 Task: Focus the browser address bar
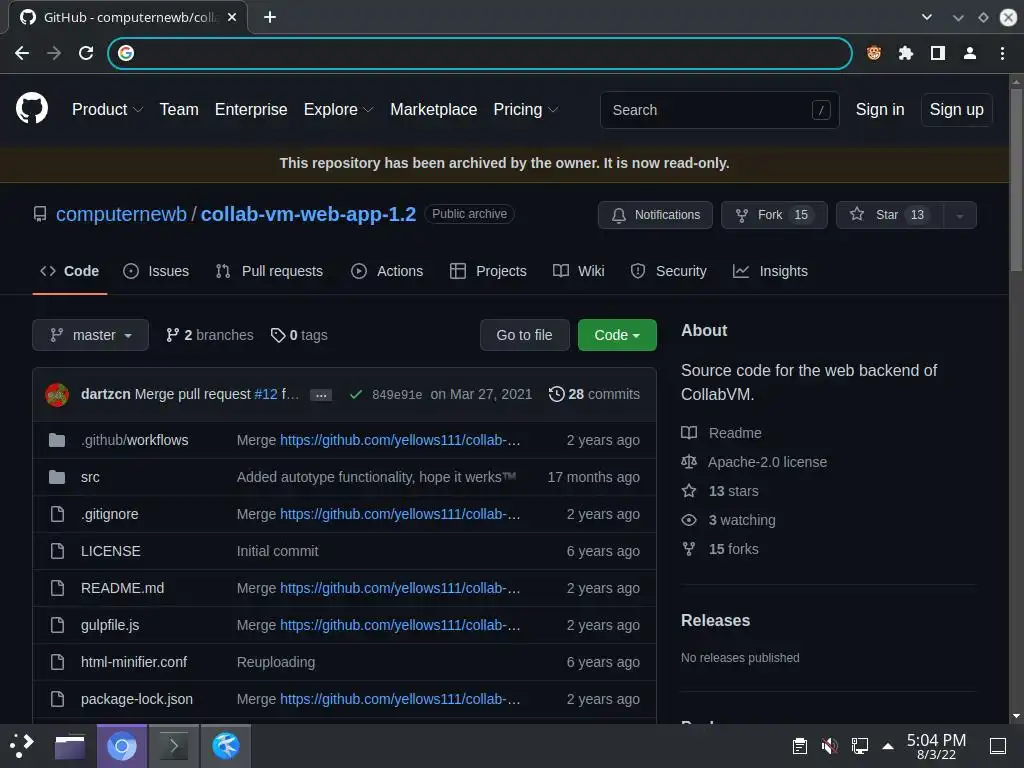[480, 53]
